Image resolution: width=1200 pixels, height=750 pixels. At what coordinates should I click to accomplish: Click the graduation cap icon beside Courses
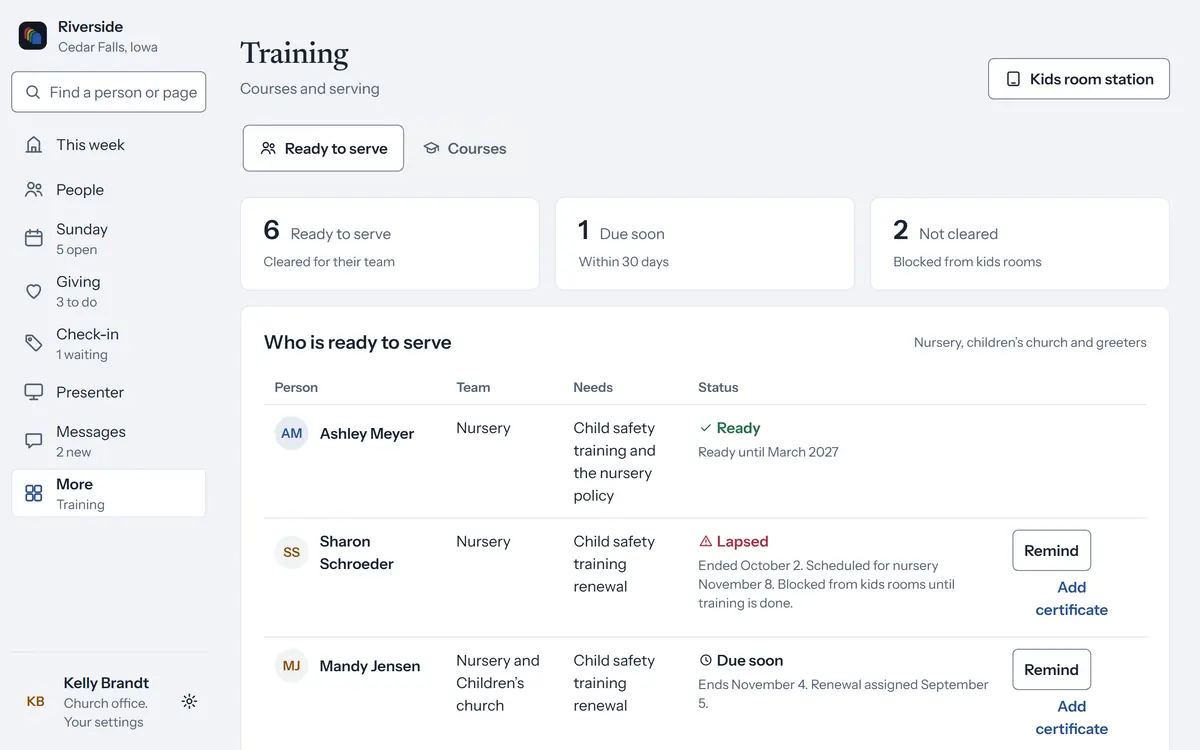431,148
